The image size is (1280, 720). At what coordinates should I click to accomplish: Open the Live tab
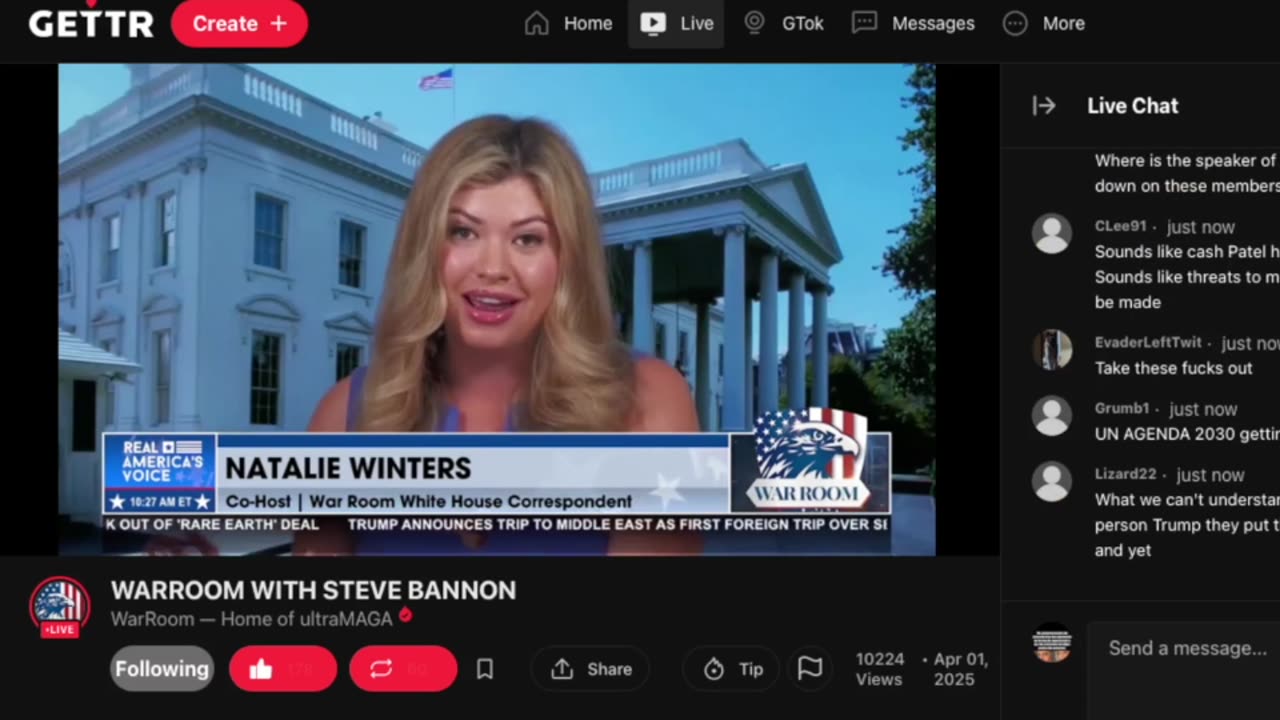coord(676,23)
